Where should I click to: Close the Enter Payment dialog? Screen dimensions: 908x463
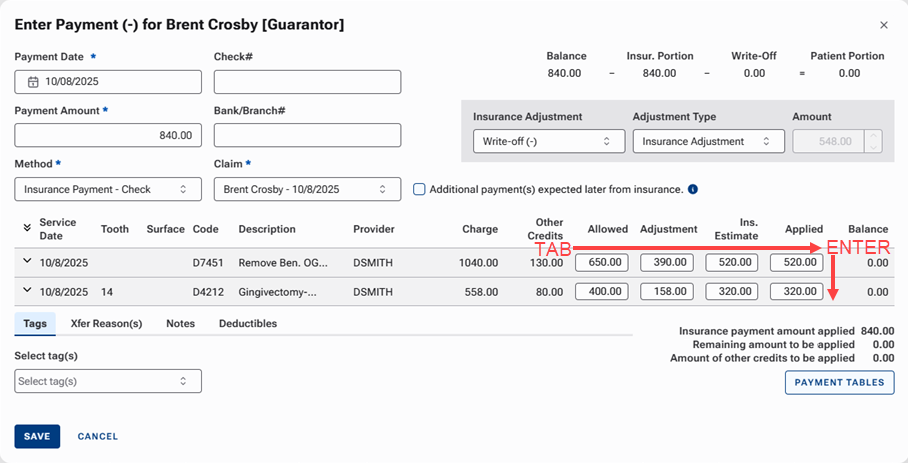pyautogui.click(x=883, y=24)
